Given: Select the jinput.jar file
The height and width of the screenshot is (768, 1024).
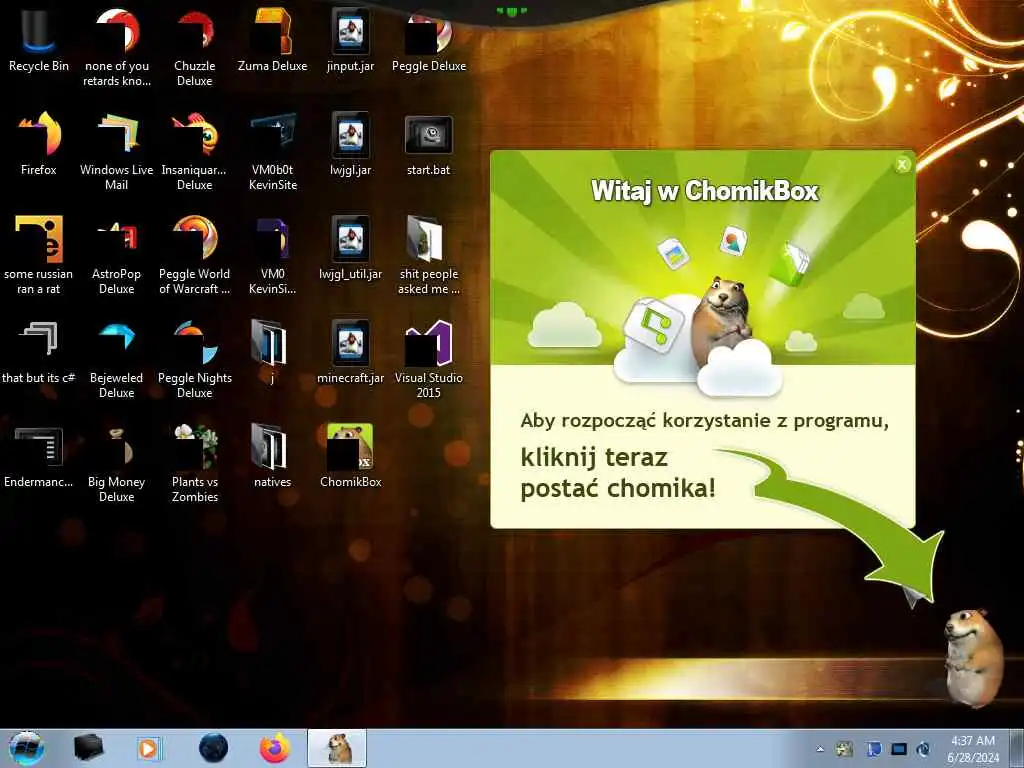Looking at the screenshot, I should click(x=351, y=40).
